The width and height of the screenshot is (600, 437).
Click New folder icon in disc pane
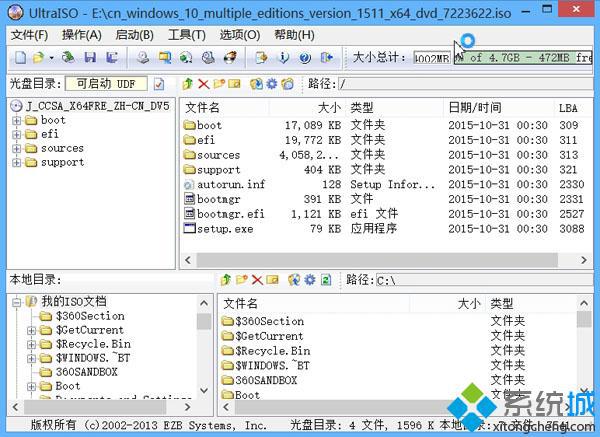[x=219, y=83]
